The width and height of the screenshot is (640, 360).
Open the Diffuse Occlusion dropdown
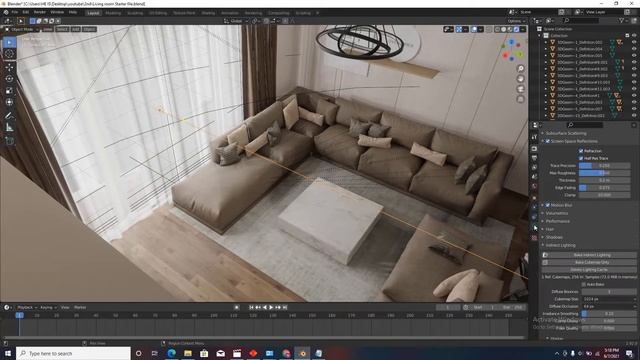(608, 307)
